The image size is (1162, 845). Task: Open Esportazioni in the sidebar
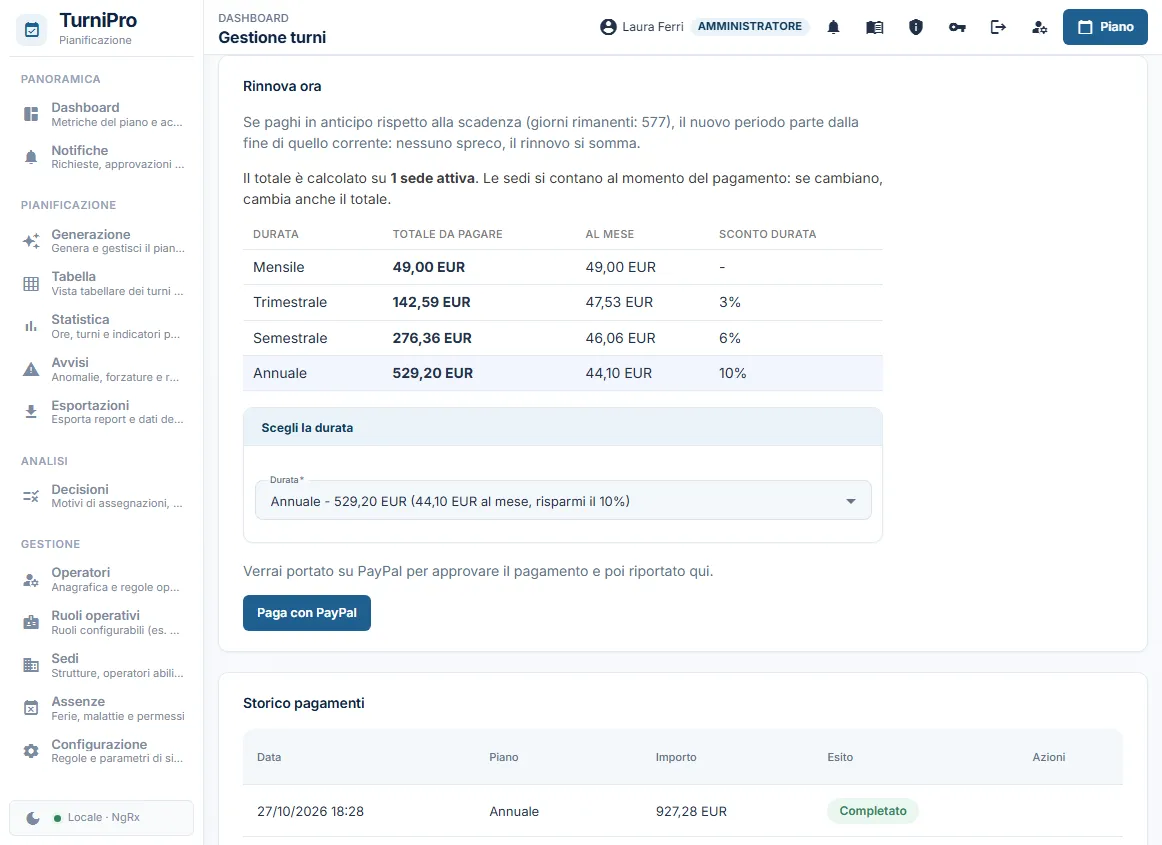tap(102, 411)
